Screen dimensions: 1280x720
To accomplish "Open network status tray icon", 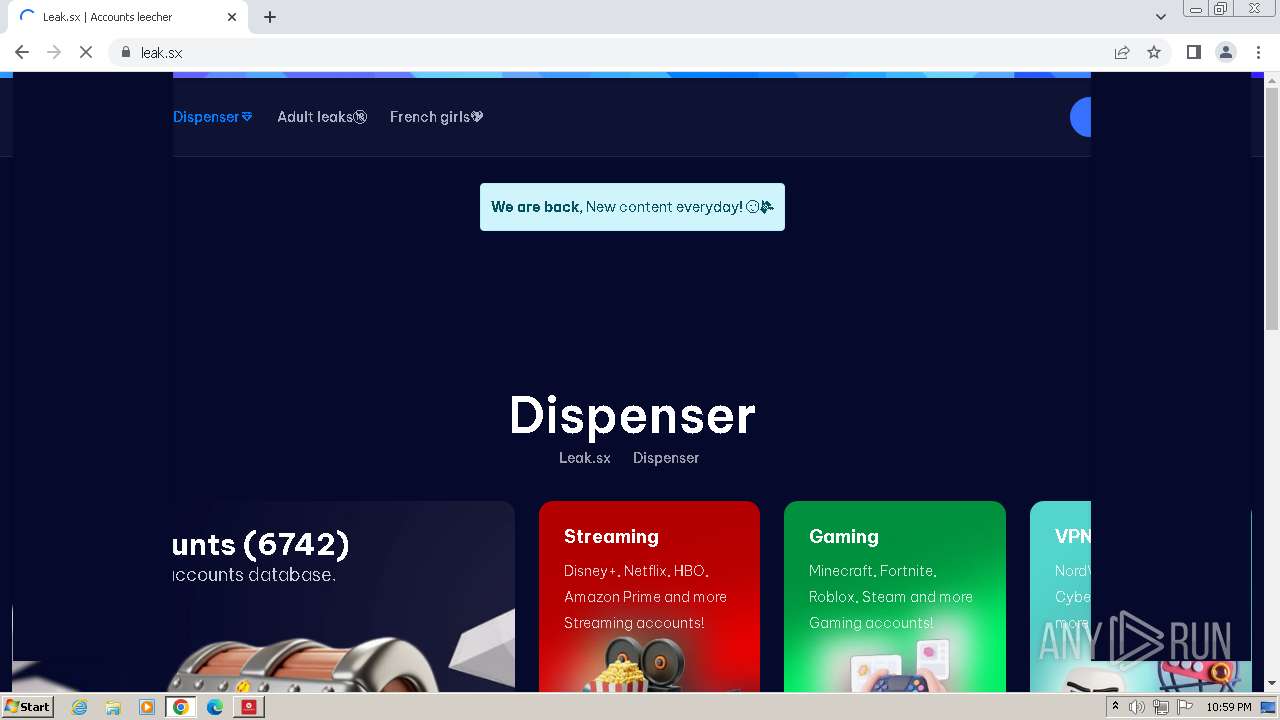I will click(x=1161, y=707).
